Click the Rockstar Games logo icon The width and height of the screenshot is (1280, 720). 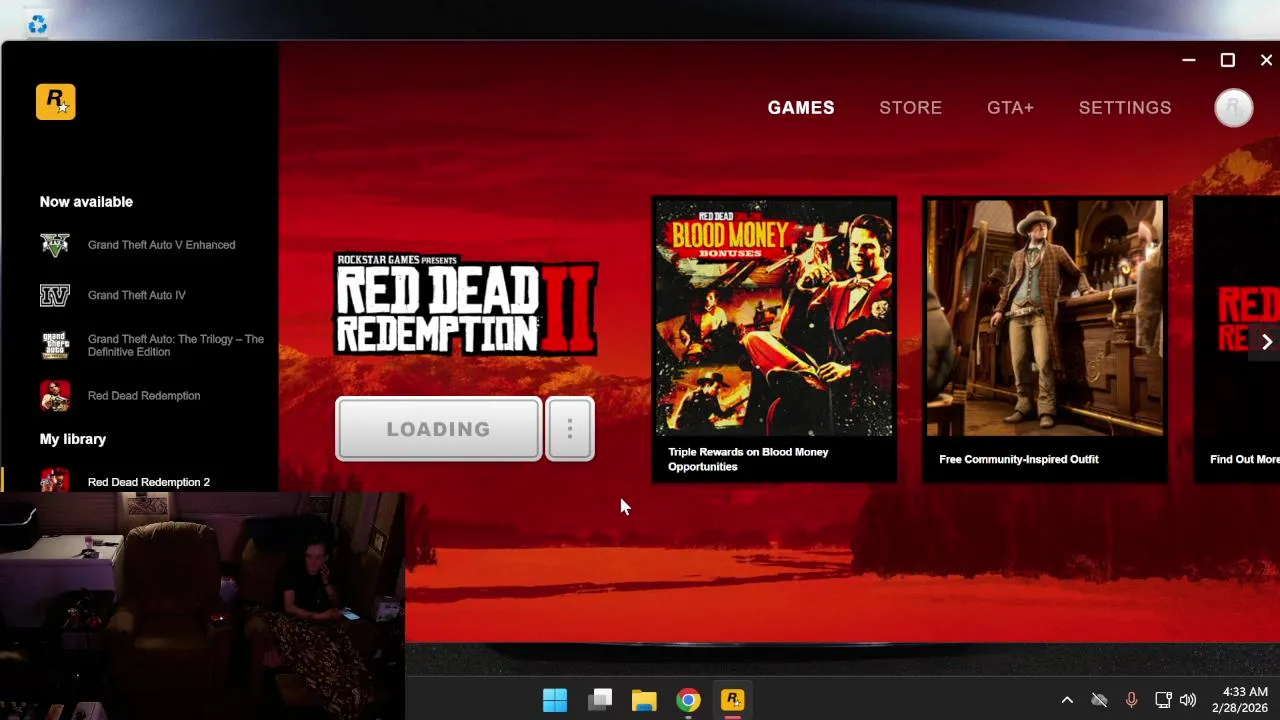pyautogui.click(x=56, y=102)
